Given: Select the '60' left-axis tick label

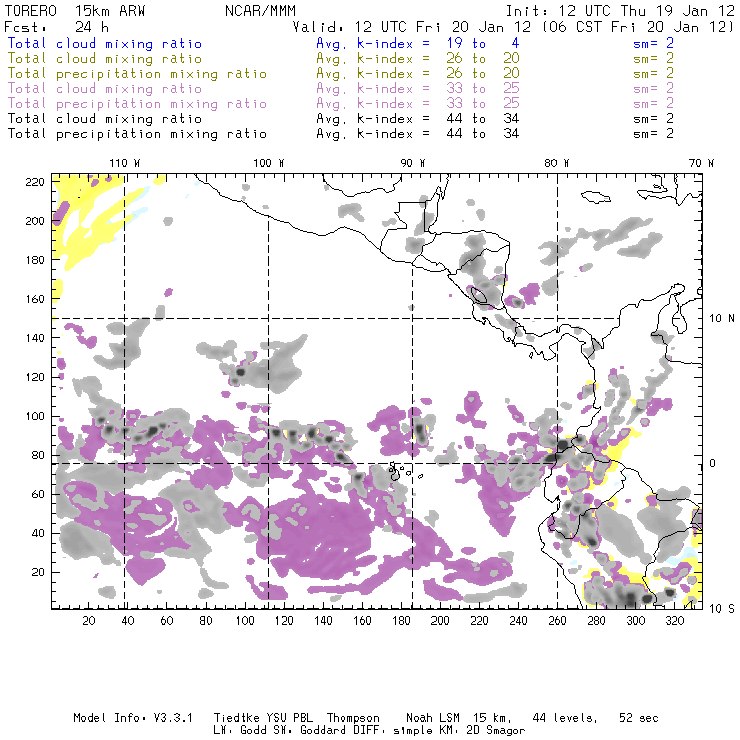Looking at the screenshot, I should (x=38, y=494).
